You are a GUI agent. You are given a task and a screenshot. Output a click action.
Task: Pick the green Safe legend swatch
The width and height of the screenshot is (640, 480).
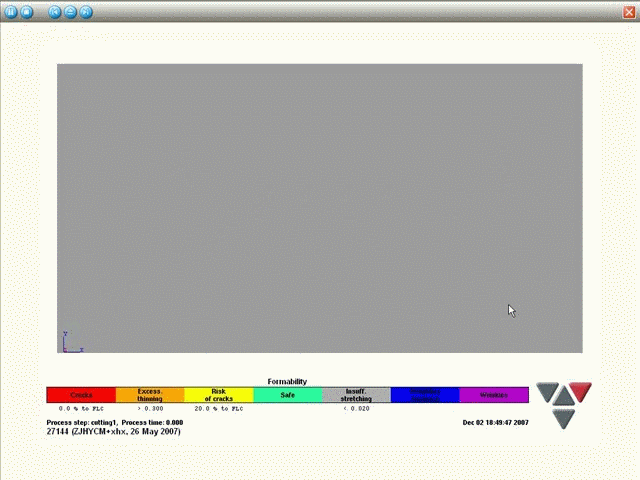tap(287, 395)
